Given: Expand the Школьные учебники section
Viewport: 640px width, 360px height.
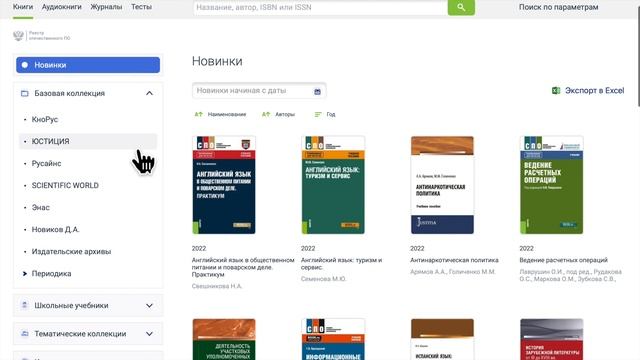Looking at the screenshot, I should (149, 305).
